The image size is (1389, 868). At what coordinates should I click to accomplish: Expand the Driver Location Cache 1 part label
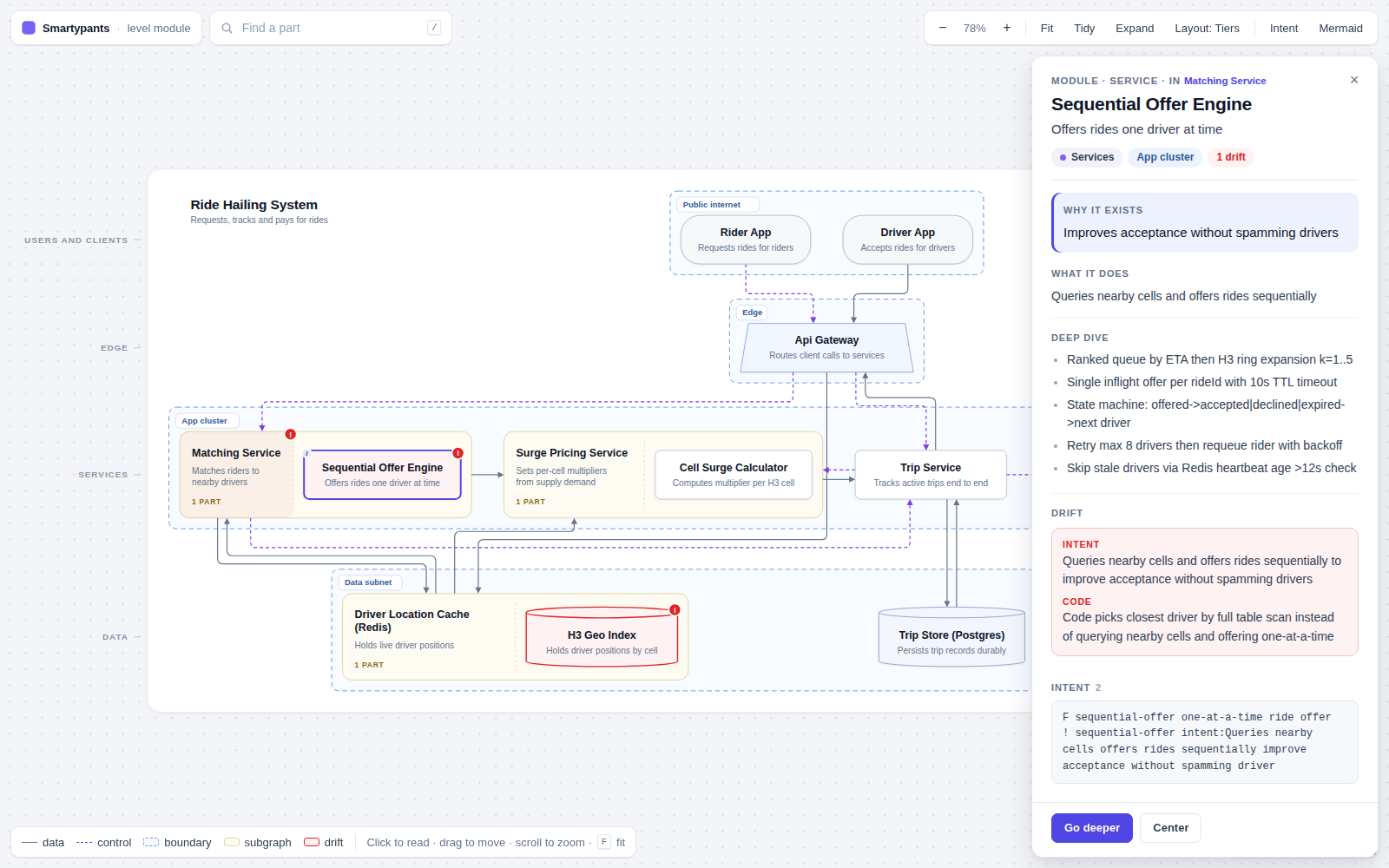369,665
